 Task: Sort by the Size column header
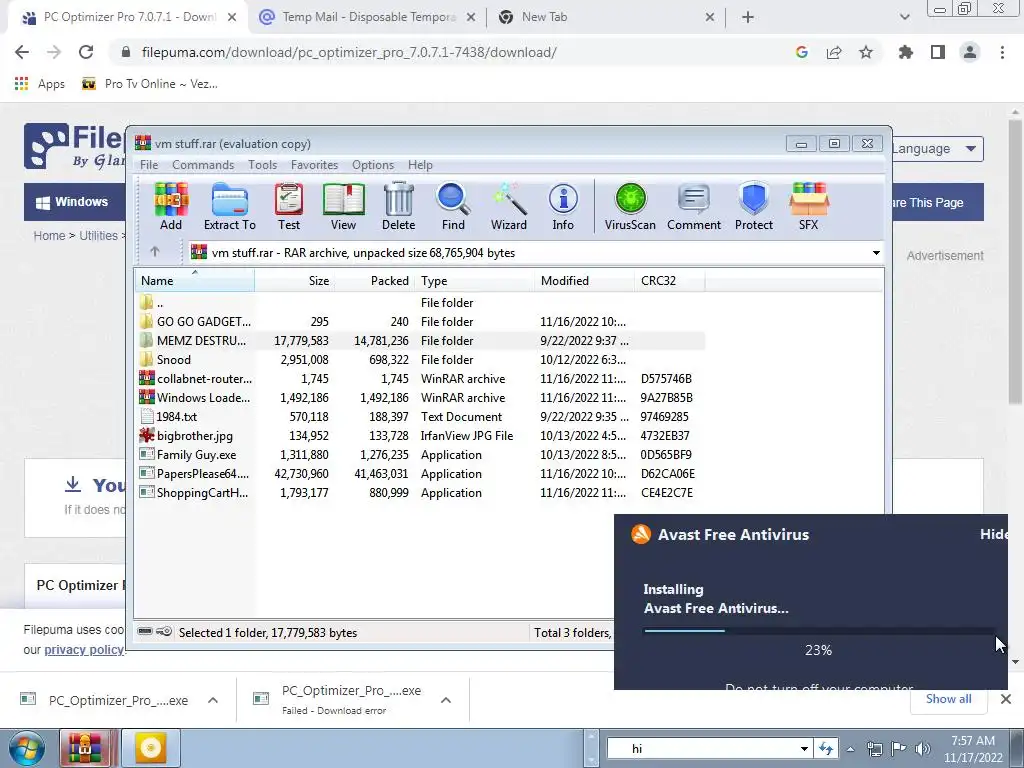click(x=294, y=281)
